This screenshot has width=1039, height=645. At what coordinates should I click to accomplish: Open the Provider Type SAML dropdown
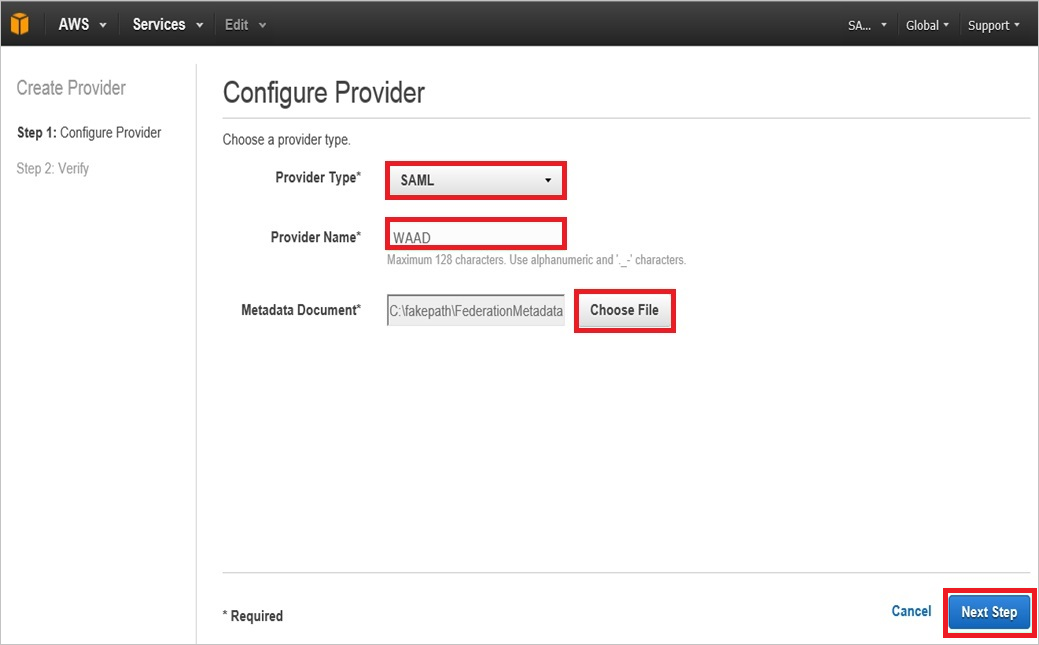pos(476,181)
